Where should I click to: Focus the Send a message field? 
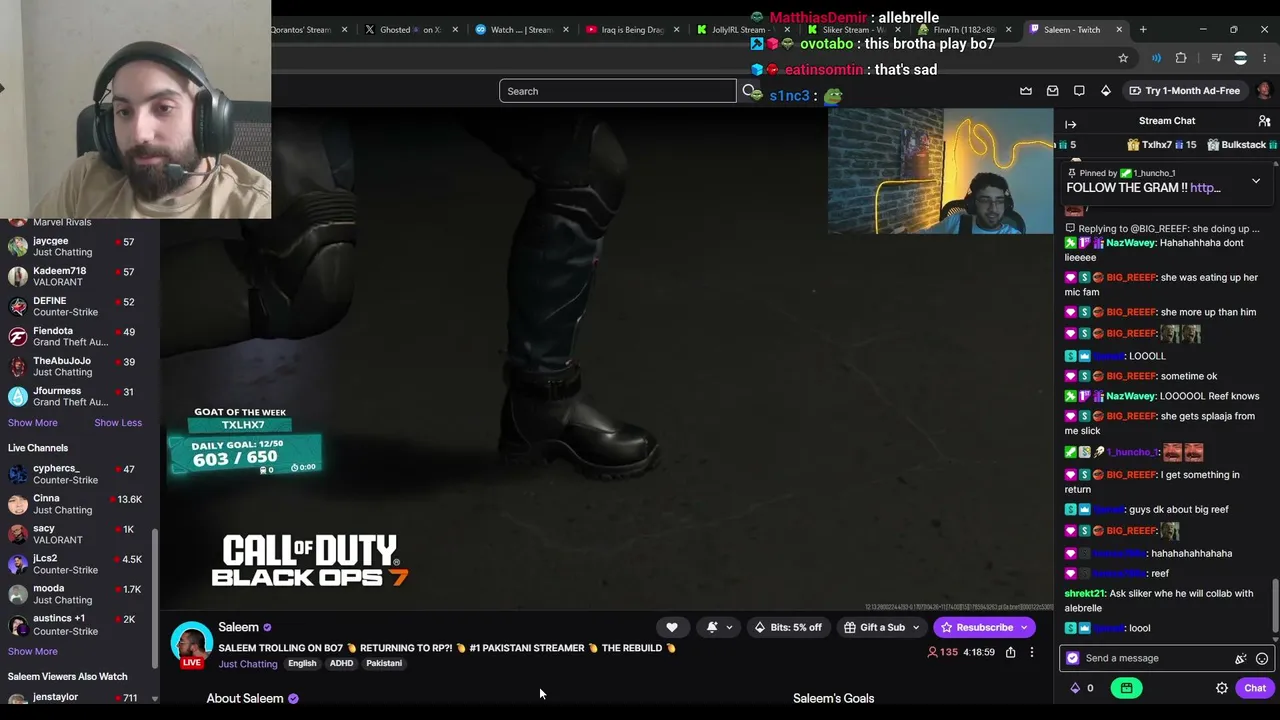[1165, 658]
